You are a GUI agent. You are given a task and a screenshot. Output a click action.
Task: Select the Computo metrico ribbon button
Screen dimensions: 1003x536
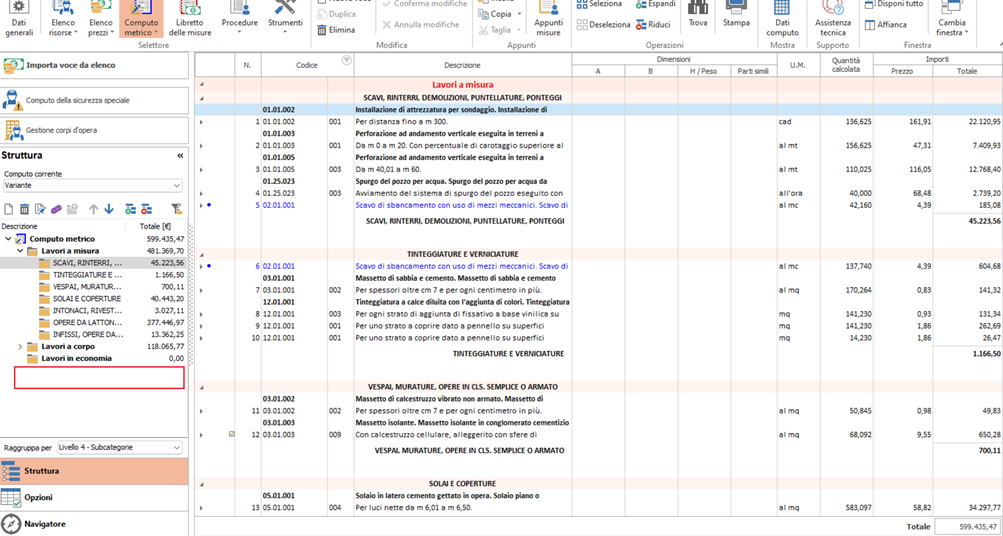pos(141,19)
